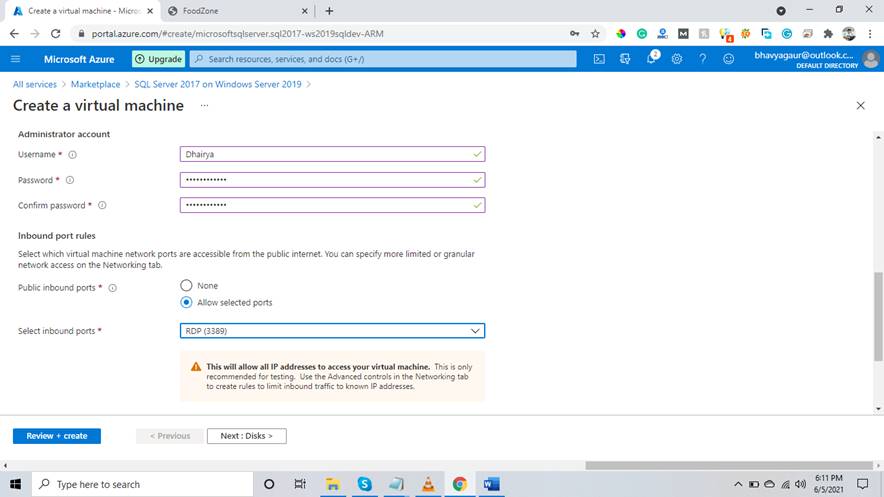
Task: Click Windows Type here to search box
Action: 142,484
